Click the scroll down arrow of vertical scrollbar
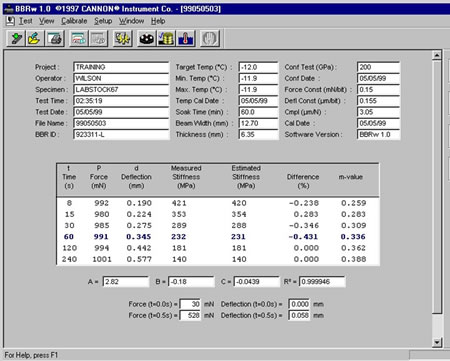 pyautogui.click(x=437, y=342)
